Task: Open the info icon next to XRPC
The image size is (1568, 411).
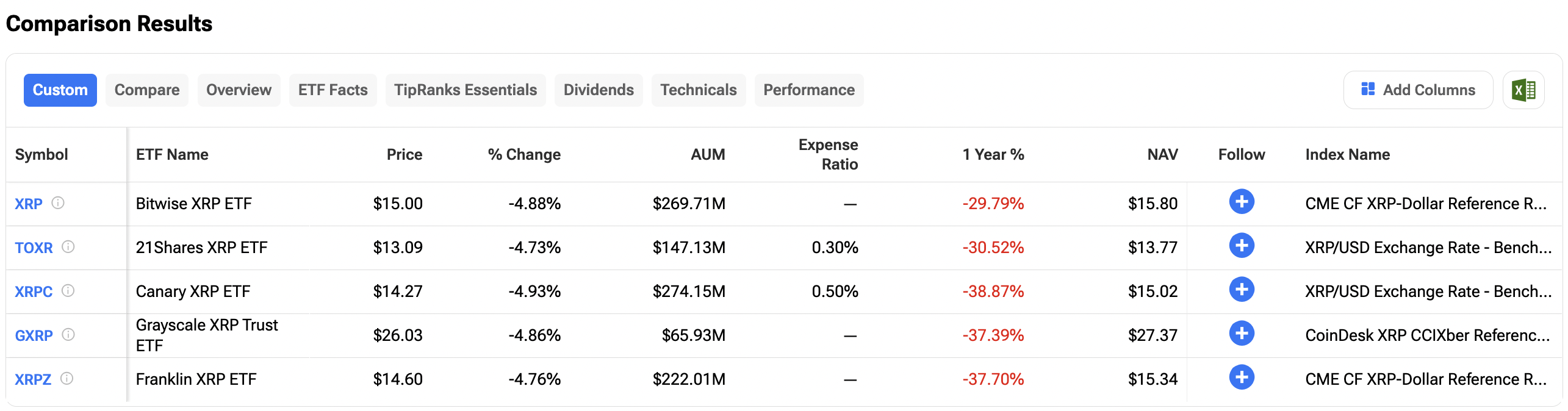Action: point(69,292)
